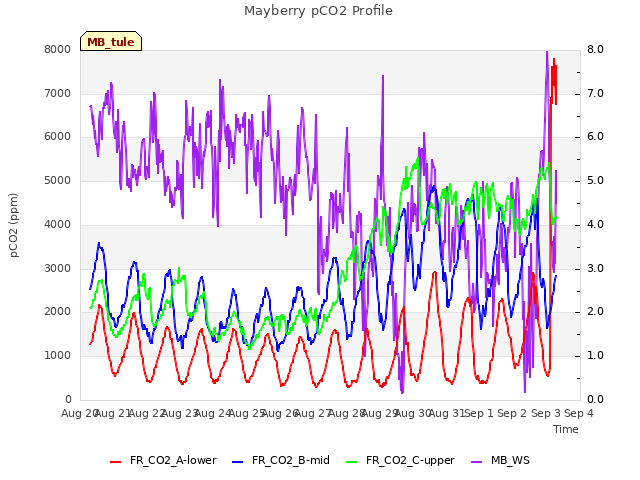Click the purple MB_WS legend swatch
Image resolution: width=640 pixels, height=480 pixels.
coord(476,462)
